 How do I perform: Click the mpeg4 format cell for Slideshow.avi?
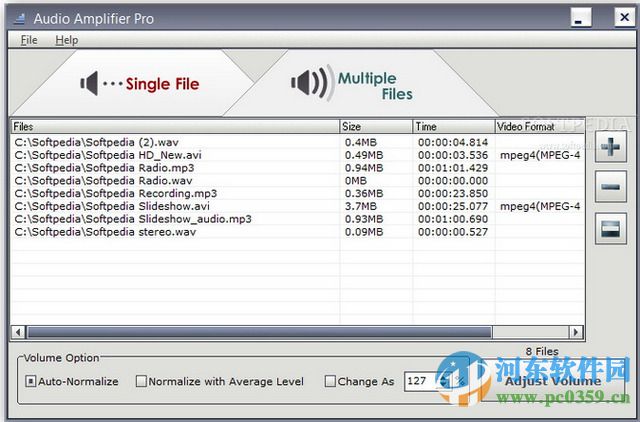click(540, 206)
